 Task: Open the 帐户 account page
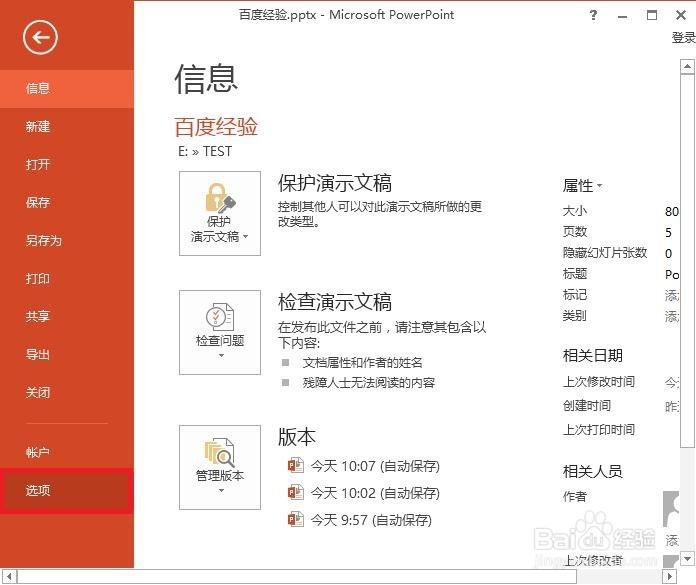(67, 452)
